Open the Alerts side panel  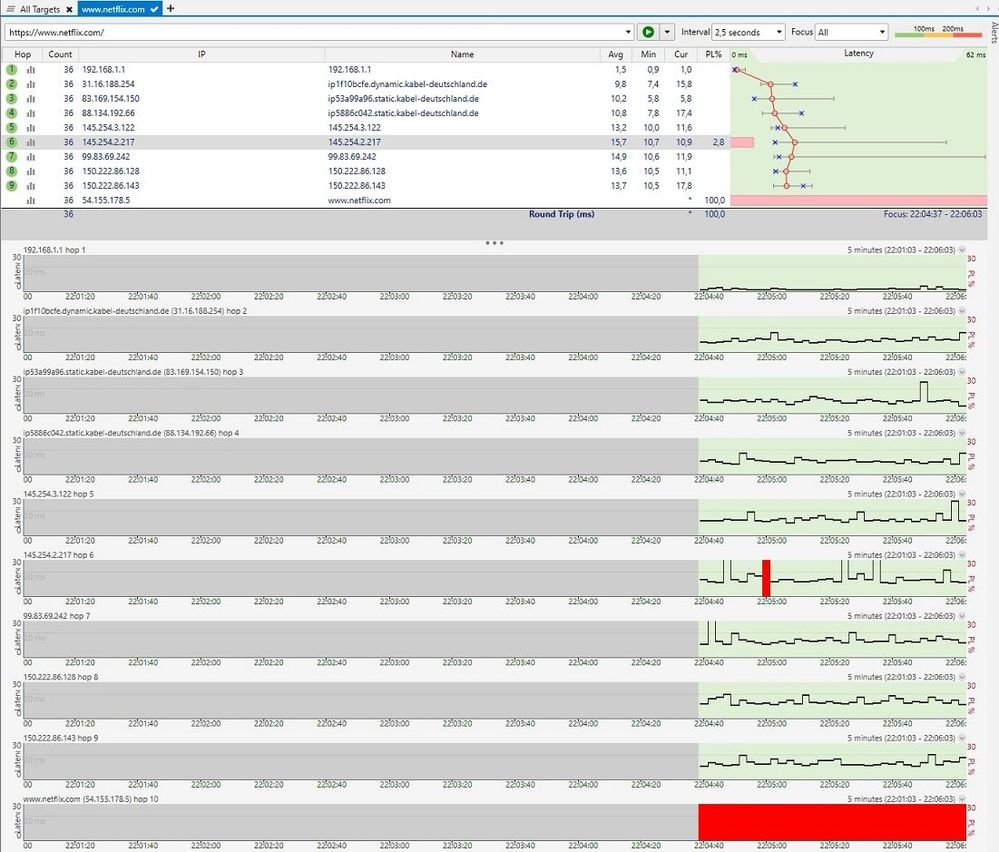click(x=994, y=32)
